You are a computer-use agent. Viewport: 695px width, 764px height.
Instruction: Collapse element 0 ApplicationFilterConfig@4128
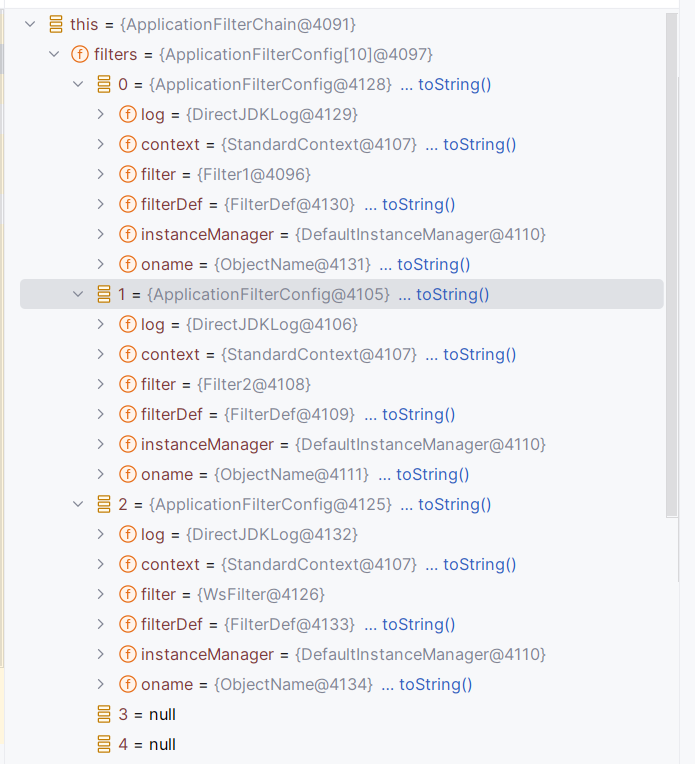(x=78, y=84)
